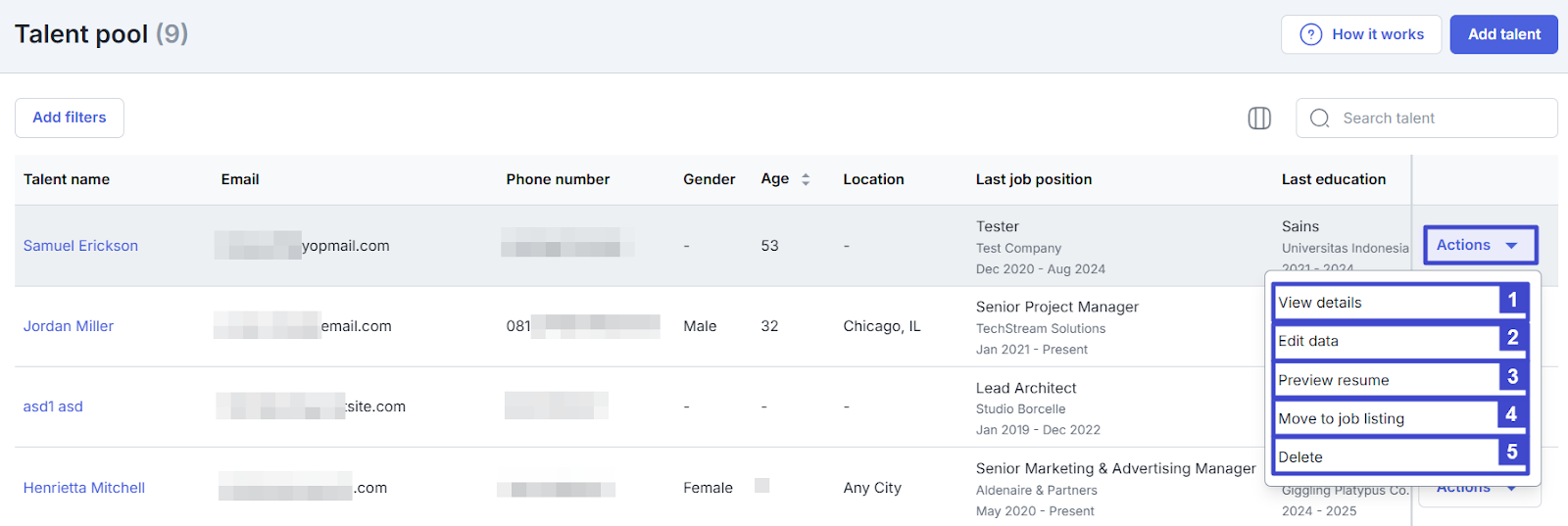Open Samuel Erickson's talent profile
The height and width of the screenshot is (526, 1568).
(80, 246)
